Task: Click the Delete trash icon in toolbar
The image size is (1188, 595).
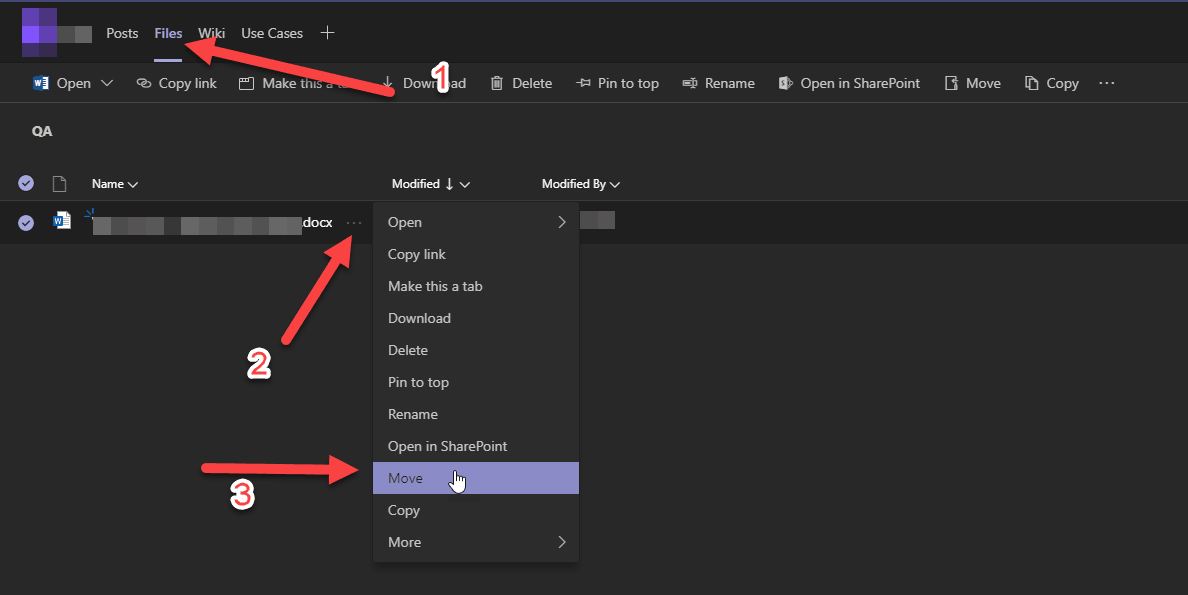Action: tap(496, 84)
